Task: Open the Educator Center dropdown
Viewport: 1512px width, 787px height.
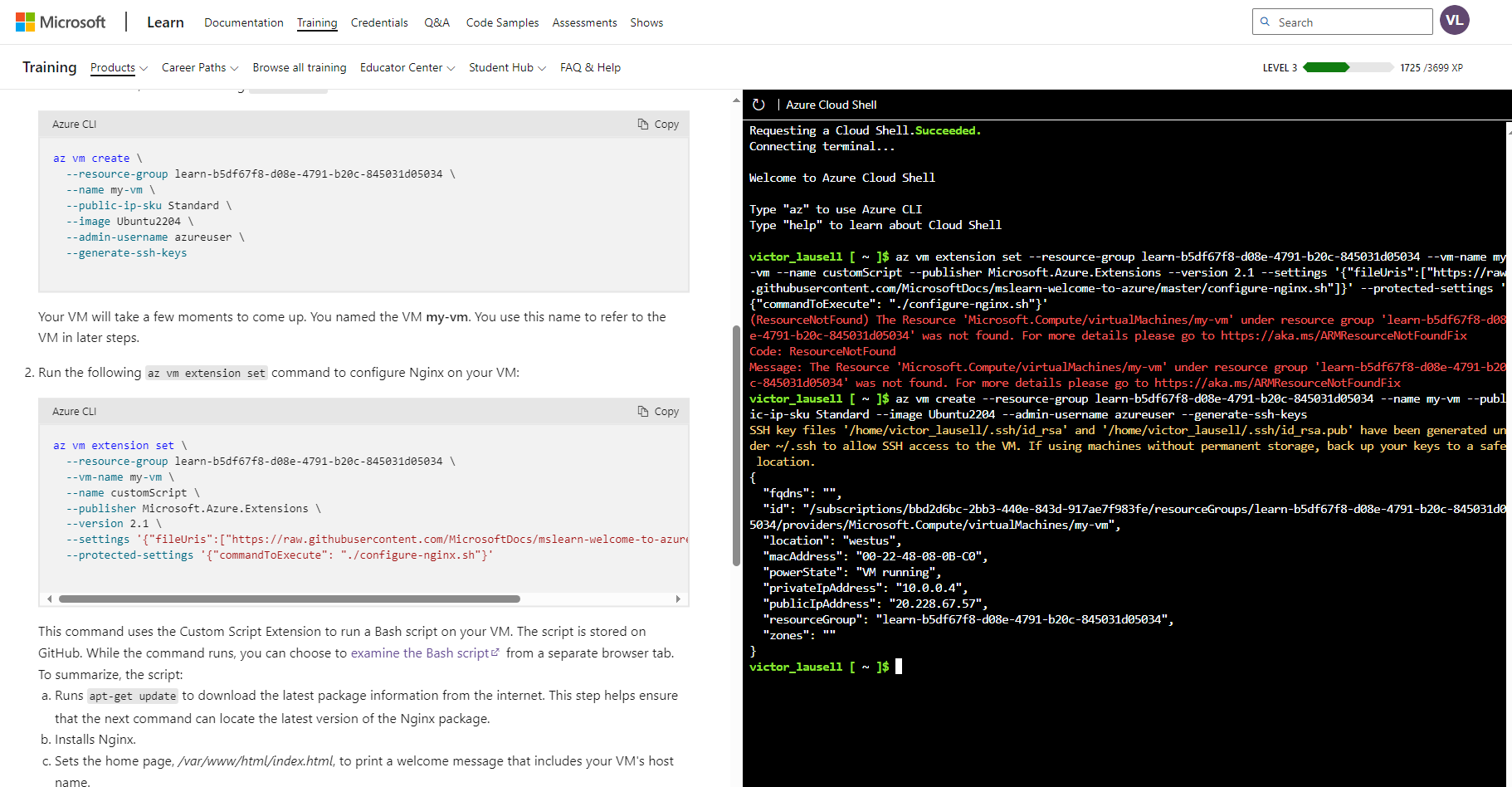Action: pos(407,67)
